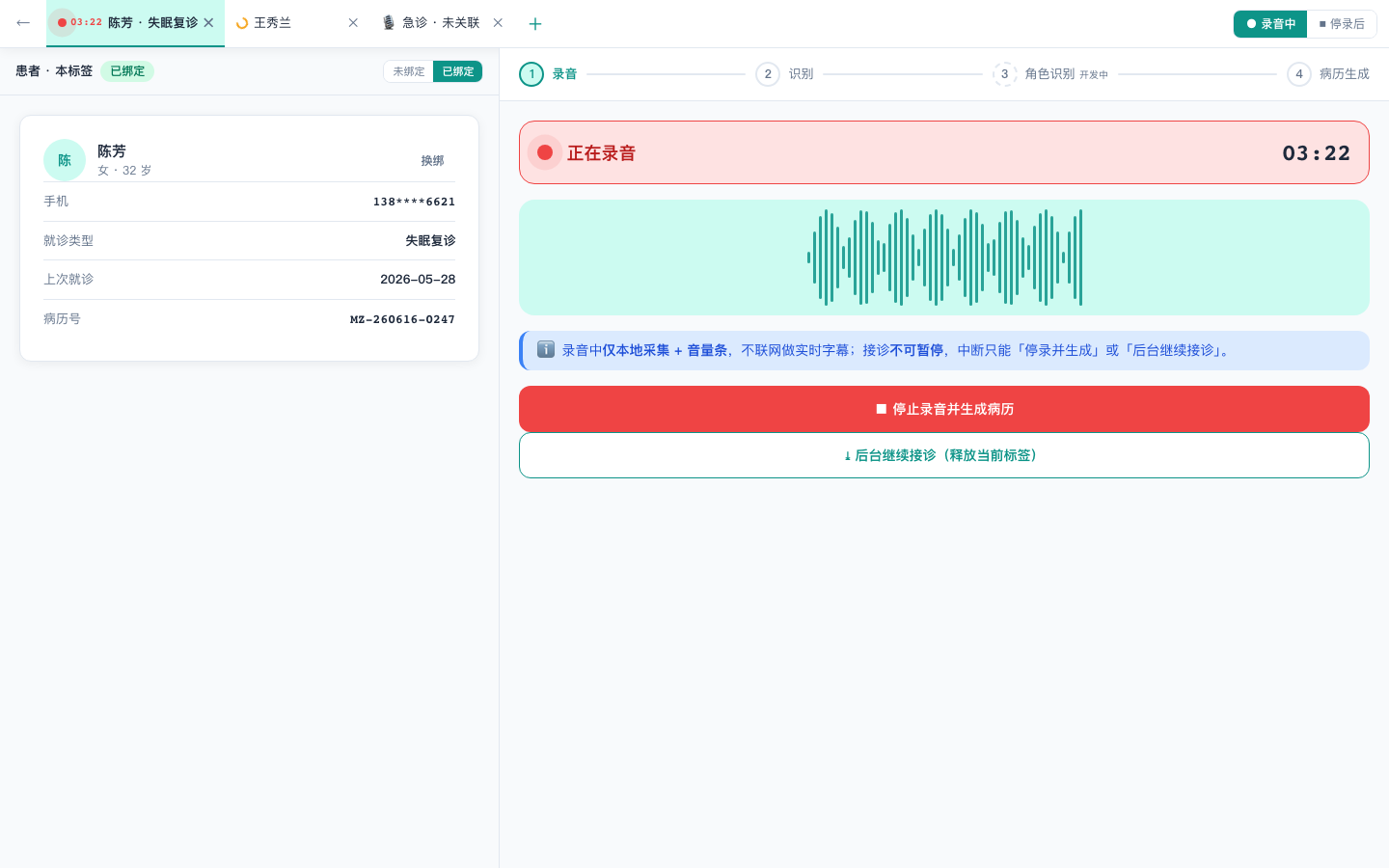1389x868 pixels.
Task: Click phone number 138****6621
Action: pos(414,202)
